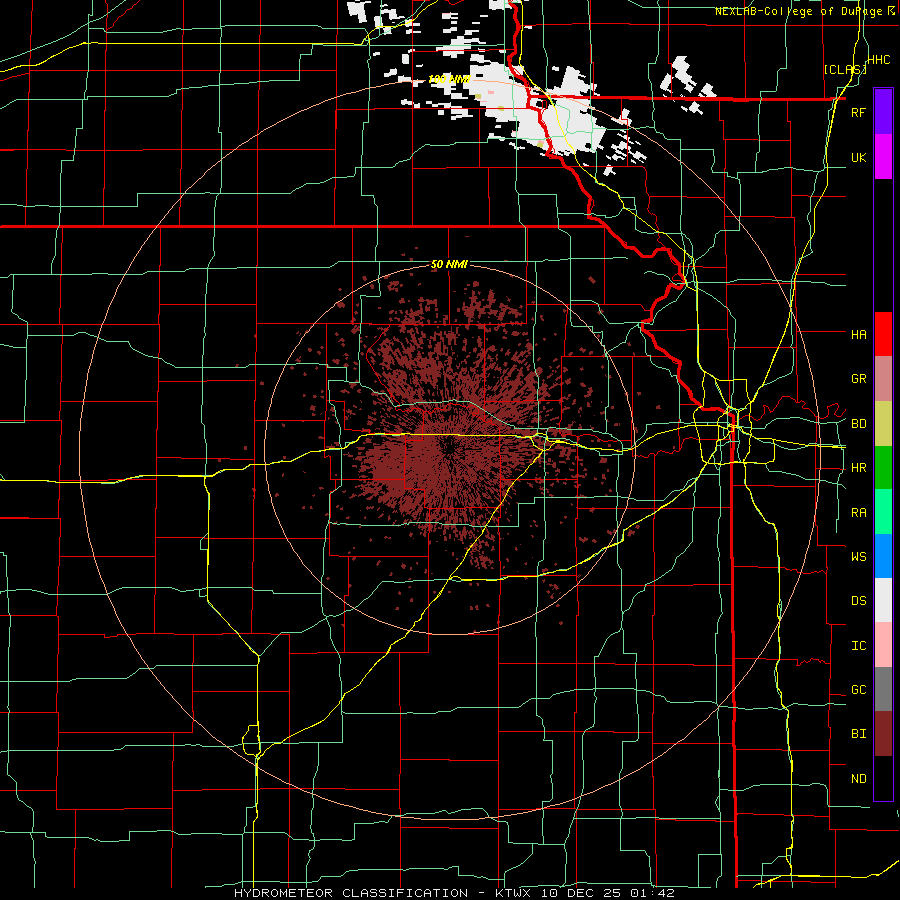
Task: Pick the dark green HR legend swatch
Action: [x=883, y=468]
